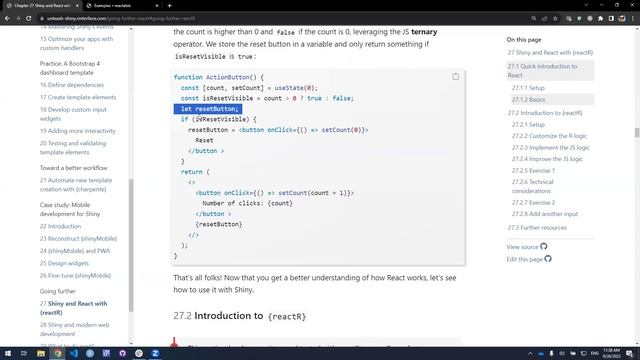Click the OneDrive cloud tray icon
The image size is (640, 360).
coord(540,353)
